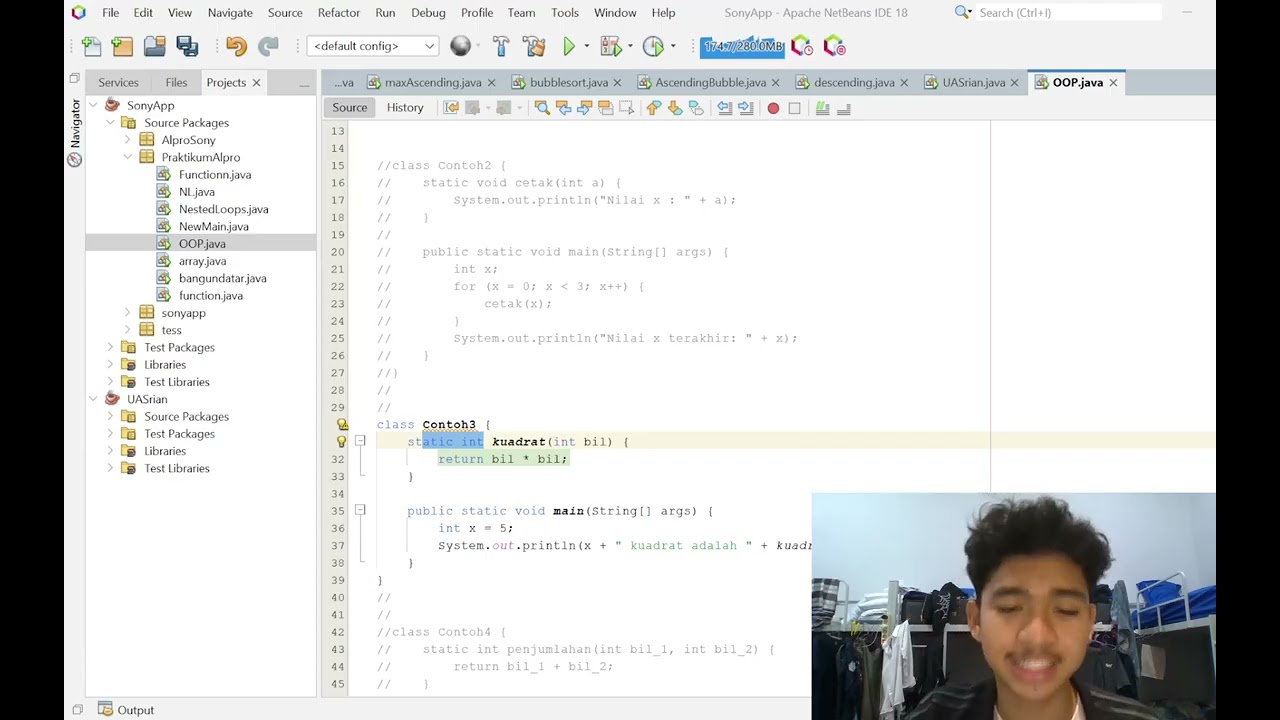Expand the AlproSony package node
The width and height of the screenshot is (1280, 720).
[x=128, y=140]
